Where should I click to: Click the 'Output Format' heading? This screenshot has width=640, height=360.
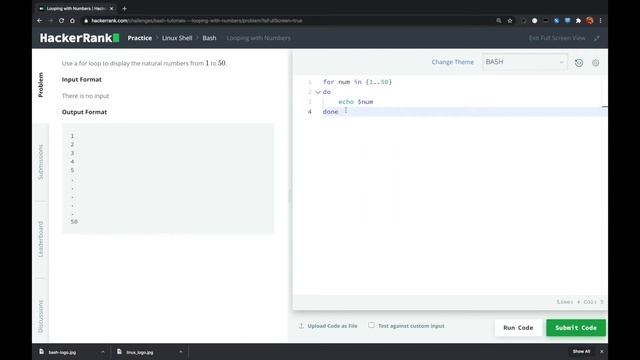click(x=84, y=112)
